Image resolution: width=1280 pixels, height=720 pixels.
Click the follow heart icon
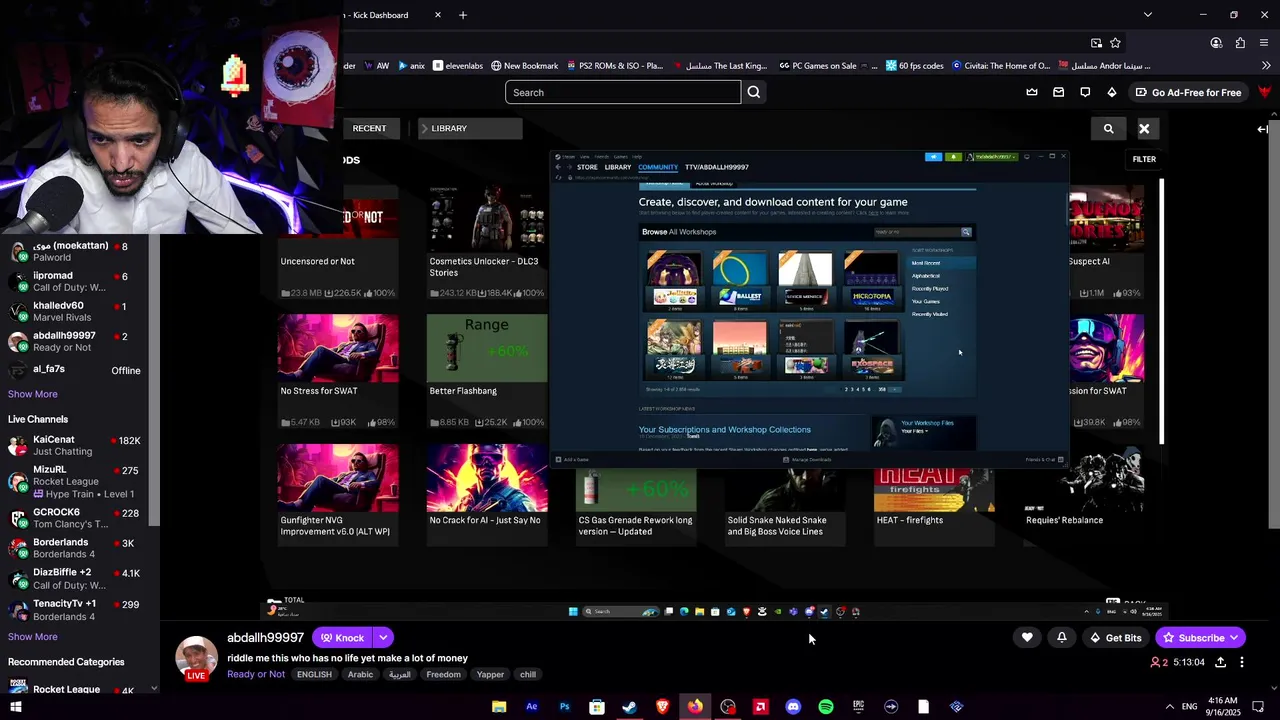tap(1027, 637)
